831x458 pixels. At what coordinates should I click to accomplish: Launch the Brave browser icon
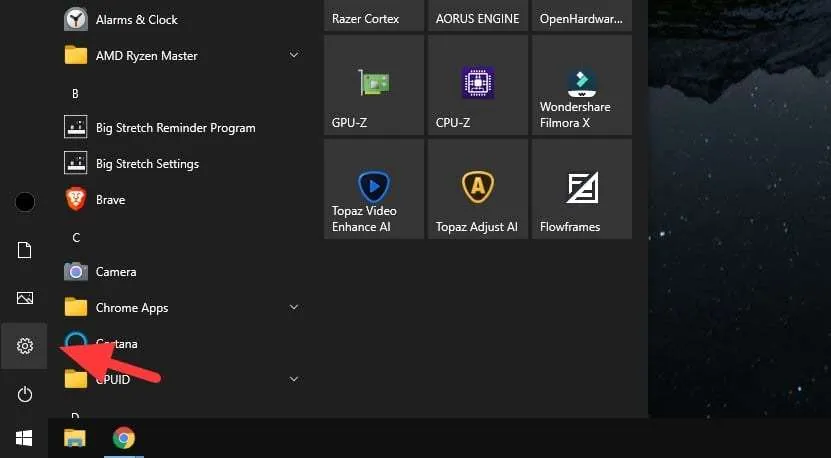[76, 199]
